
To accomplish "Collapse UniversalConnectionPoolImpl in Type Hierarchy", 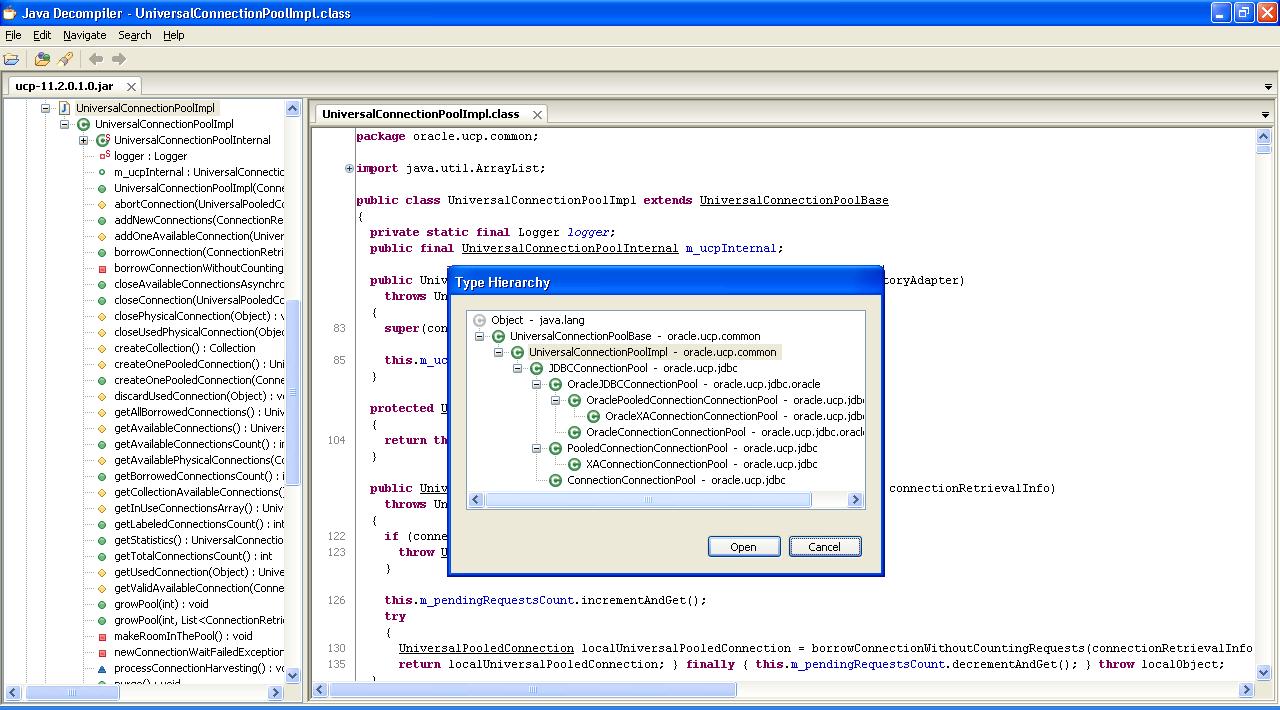I will 499,352.
